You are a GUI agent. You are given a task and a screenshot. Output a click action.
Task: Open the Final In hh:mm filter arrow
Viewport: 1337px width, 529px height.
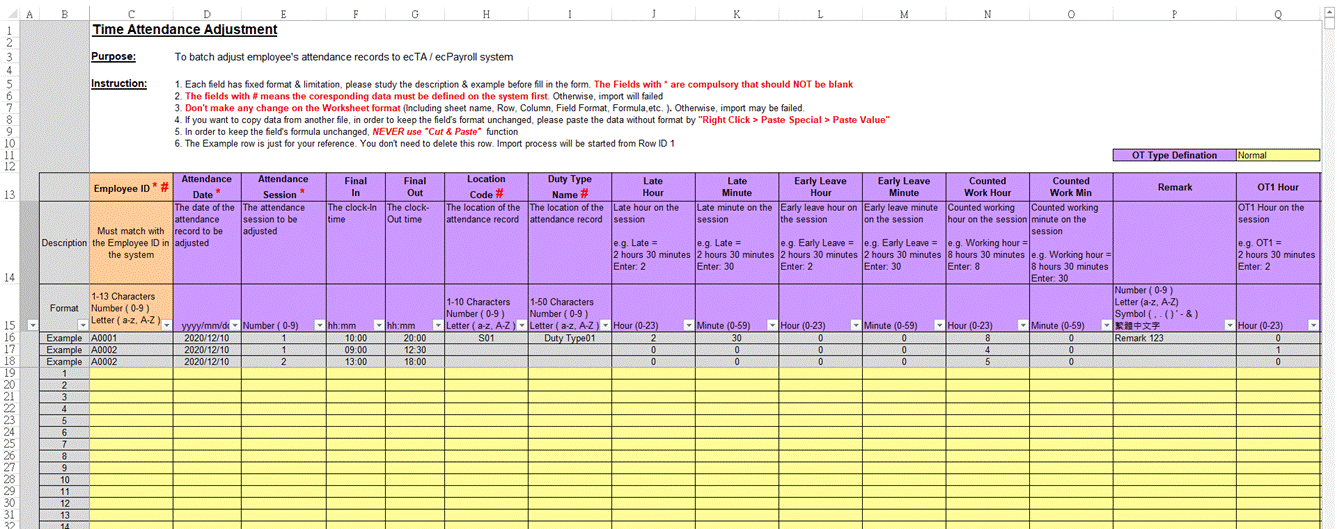coord(378,326)
